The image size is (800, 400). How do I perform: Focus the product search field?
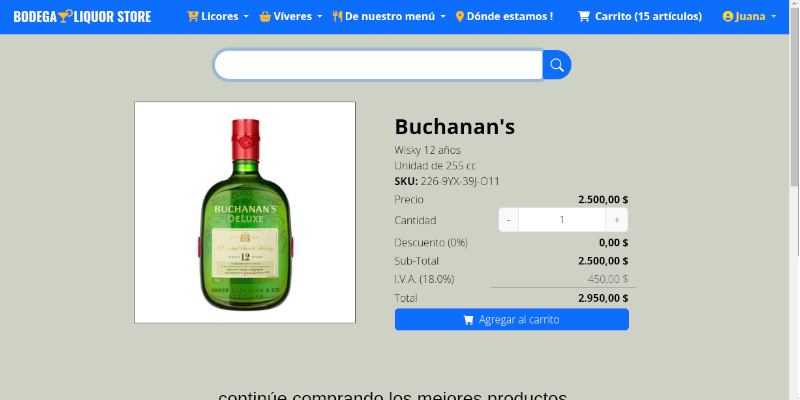point(378,65)
